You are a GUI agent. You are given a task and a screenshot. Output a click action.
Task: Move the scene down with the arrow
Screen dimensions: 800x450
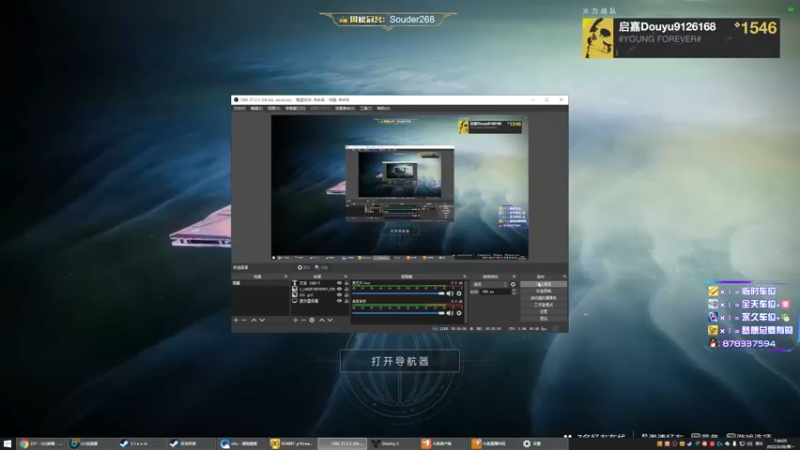(262, 320)
